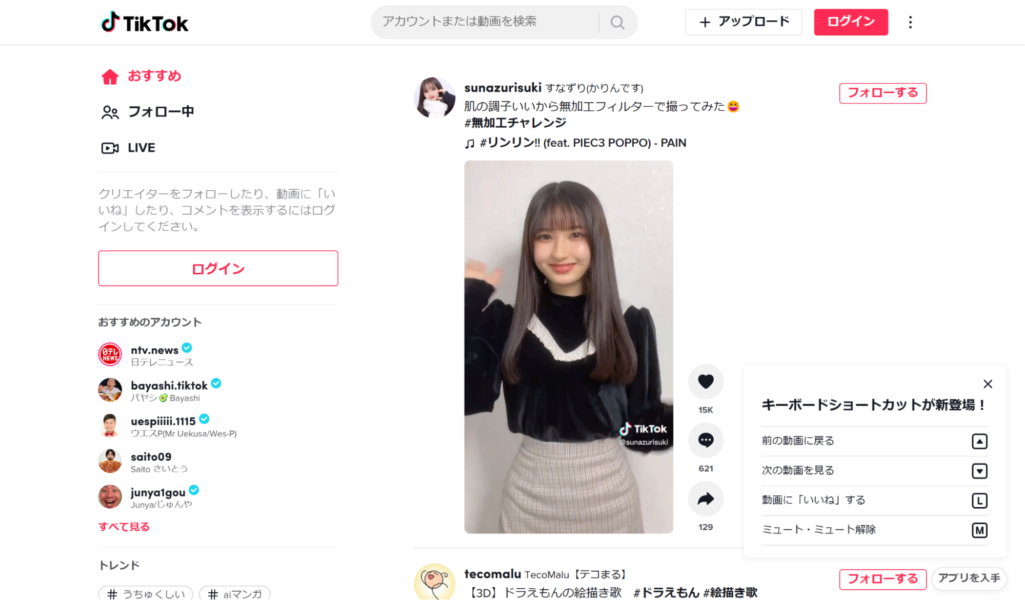1025x600 pixels.
Task: Go to おすすめ home tab
Action: pyautogui.click(x=141, y=76)
